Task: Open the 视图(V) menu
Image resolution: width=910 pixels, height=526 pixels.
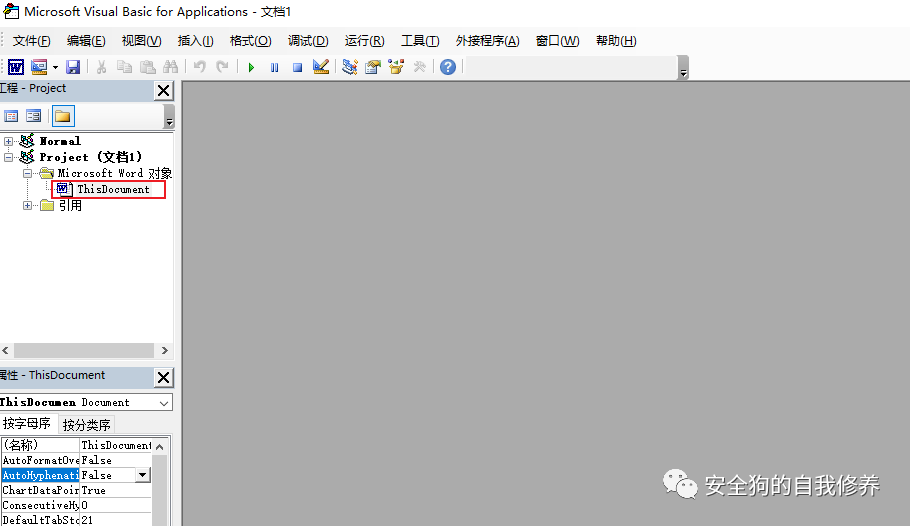Action: (x=141, y=41)
